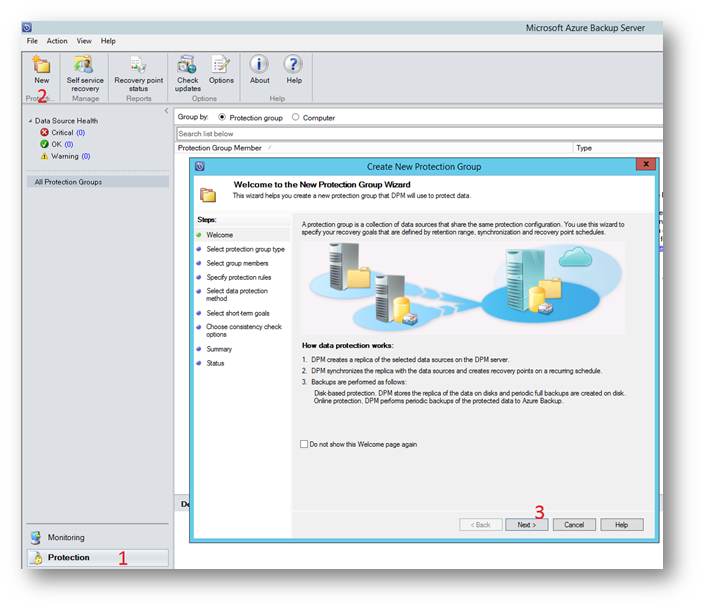Collapse the left navigation pane chevron
Screen dimensions: 705x611
point(166,111)
